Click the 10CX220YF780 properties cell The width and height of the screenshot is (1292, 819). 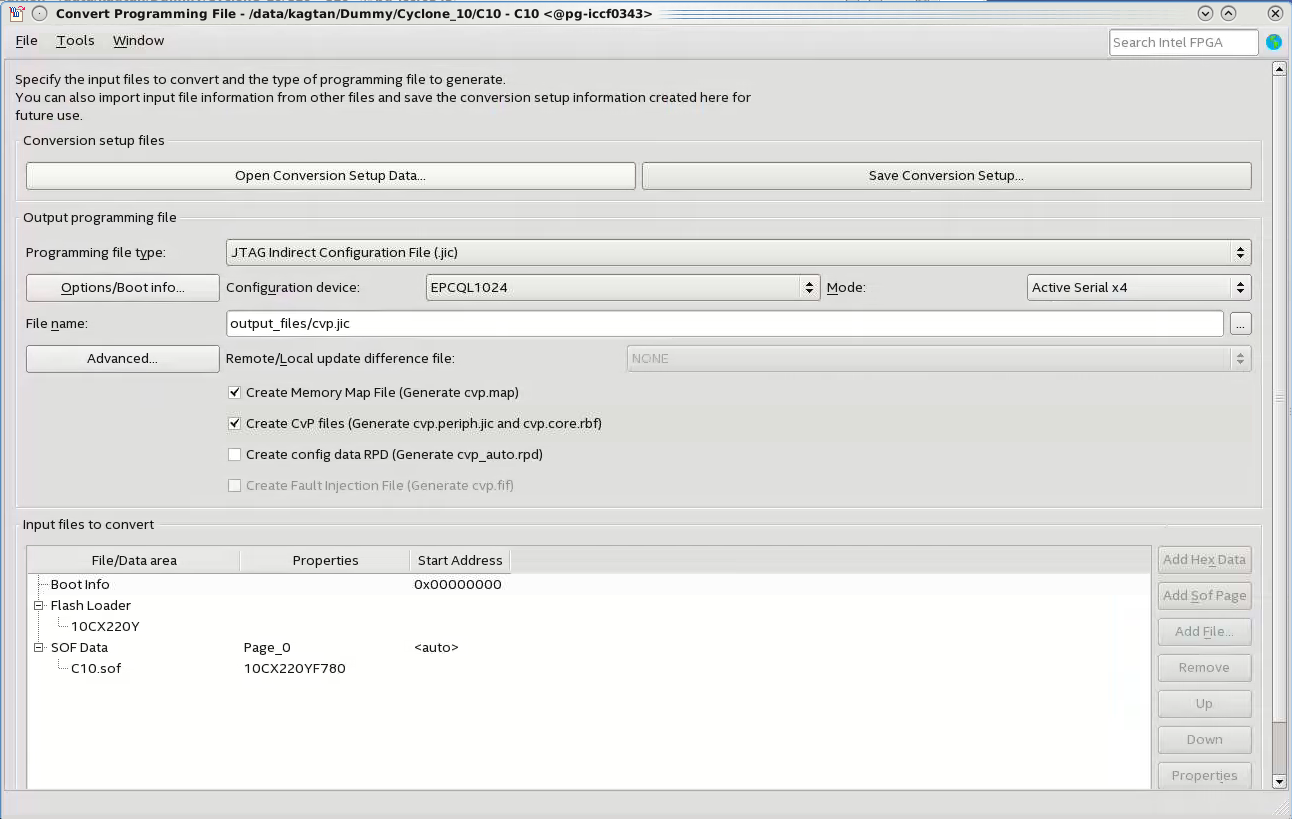(x=295, y=669)
